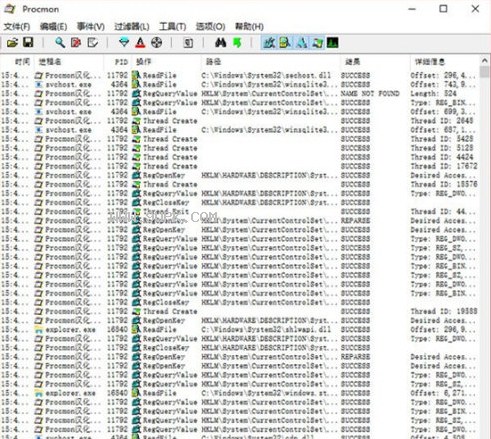Click the 时间 column header
The height and width of the screenshot is (439, 491).
(17, 62)
